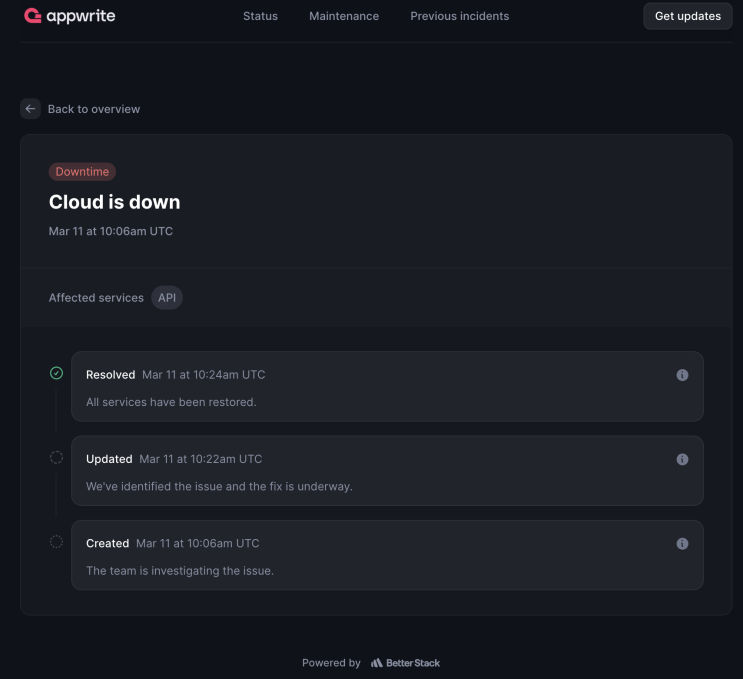Image resolution: width=743 pixels, height=679 pixels.
Task: Click the Appwrite logo icon
Action: tap(32, 16)
